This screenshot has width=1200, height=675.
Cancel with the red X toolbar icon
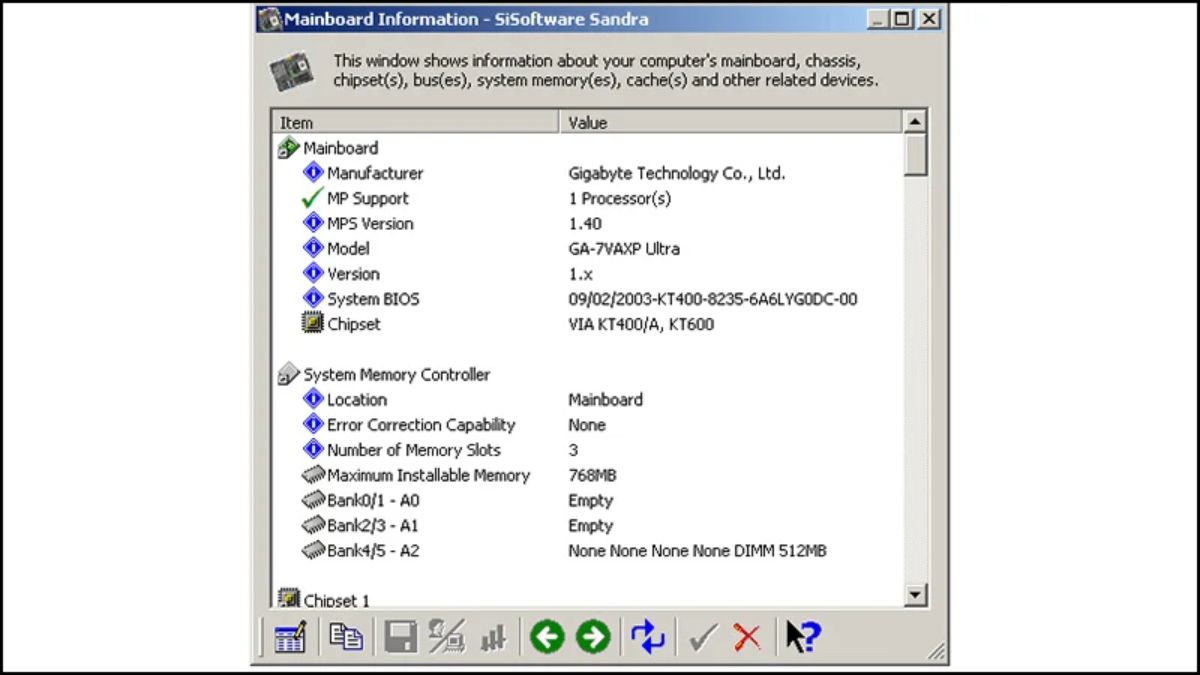[747, 637]
